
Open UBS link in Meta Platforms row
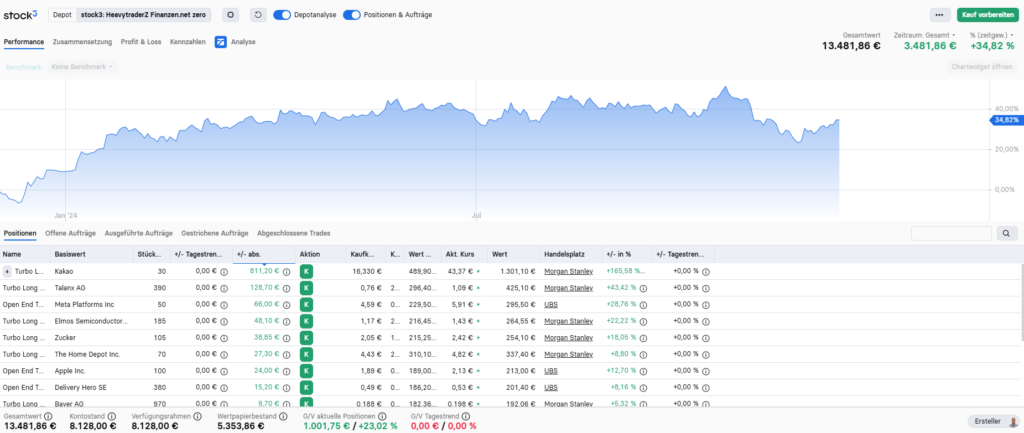[551, 304]
